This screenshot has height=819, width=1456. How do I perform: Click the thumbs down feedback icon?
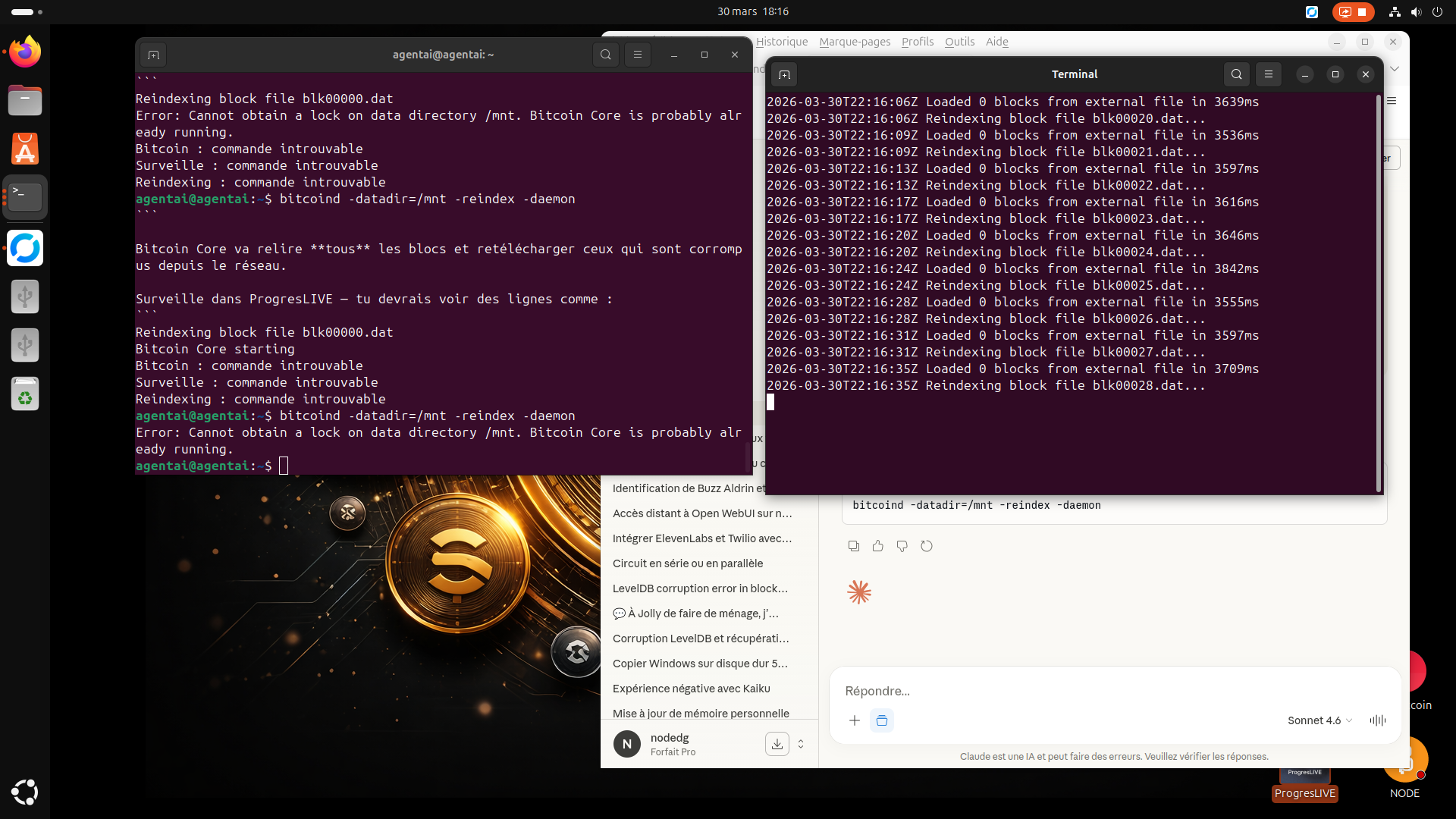(x=902, y=546)
